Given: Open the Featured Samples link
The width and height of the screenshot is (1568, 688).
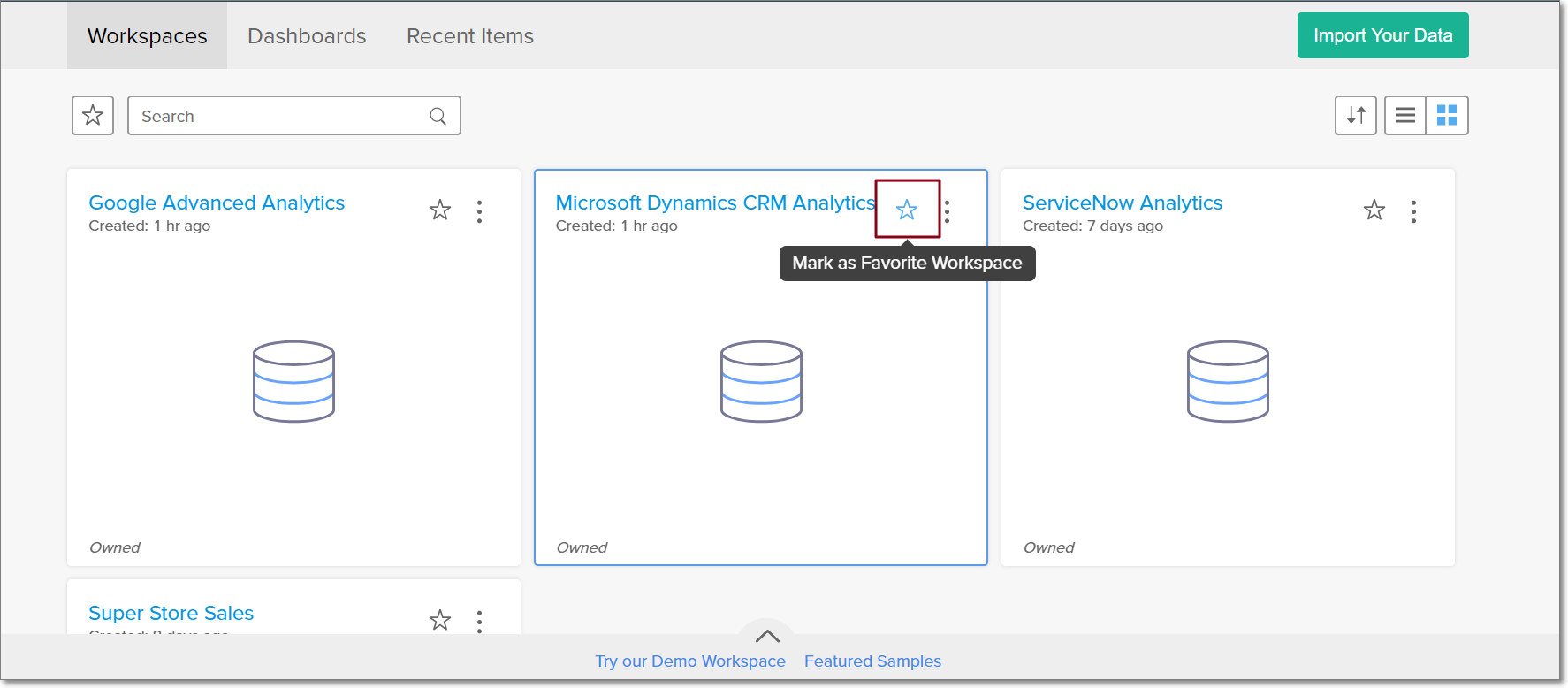Looking at the screenshot, I should click(872, 661).
